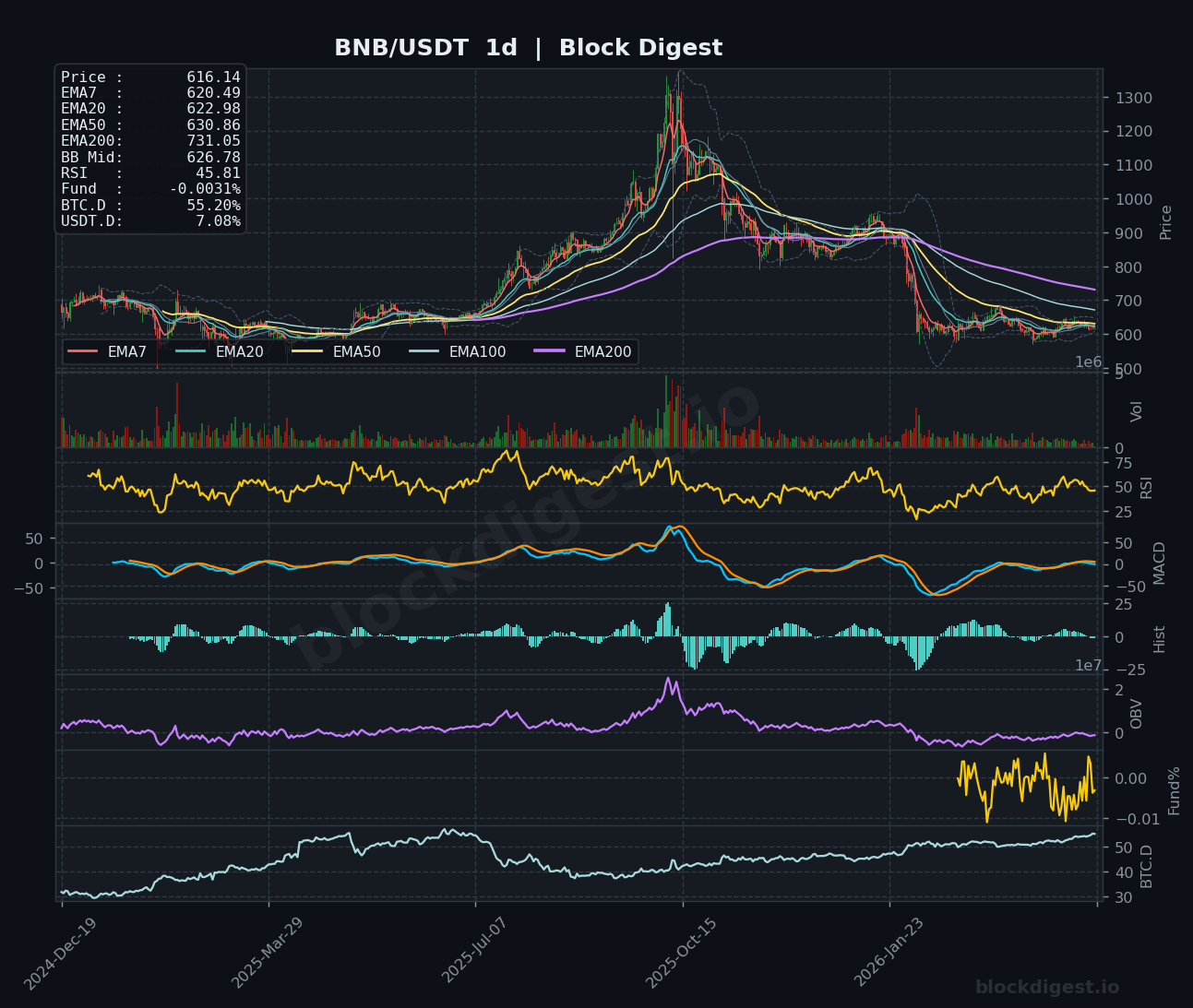Click the BTC.D 30 tick label
The height and width of the screenshot is (1008, 1193).
(1124, 897)
